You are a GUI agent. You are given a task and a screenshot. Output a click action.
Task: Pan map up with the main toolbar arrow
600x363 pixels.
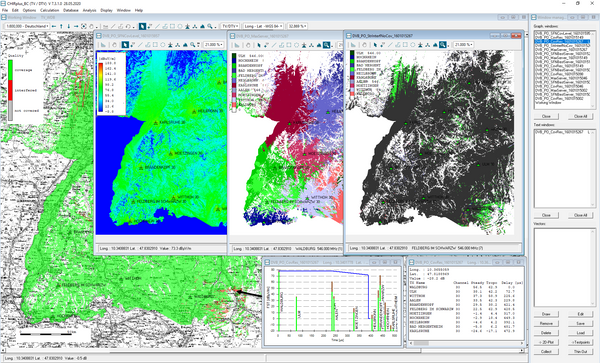coord(61,26)
